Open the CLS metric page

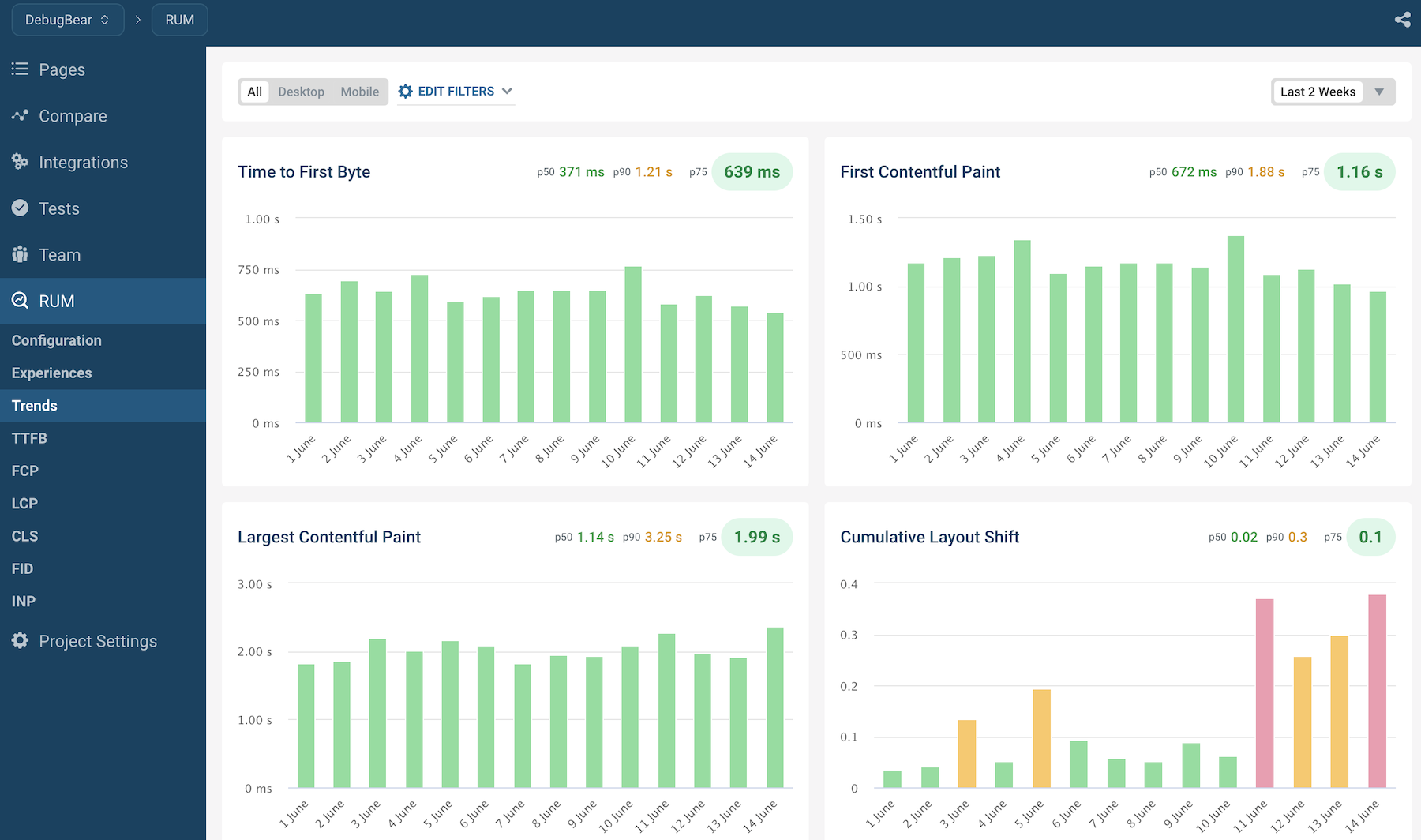click(24, 535)
